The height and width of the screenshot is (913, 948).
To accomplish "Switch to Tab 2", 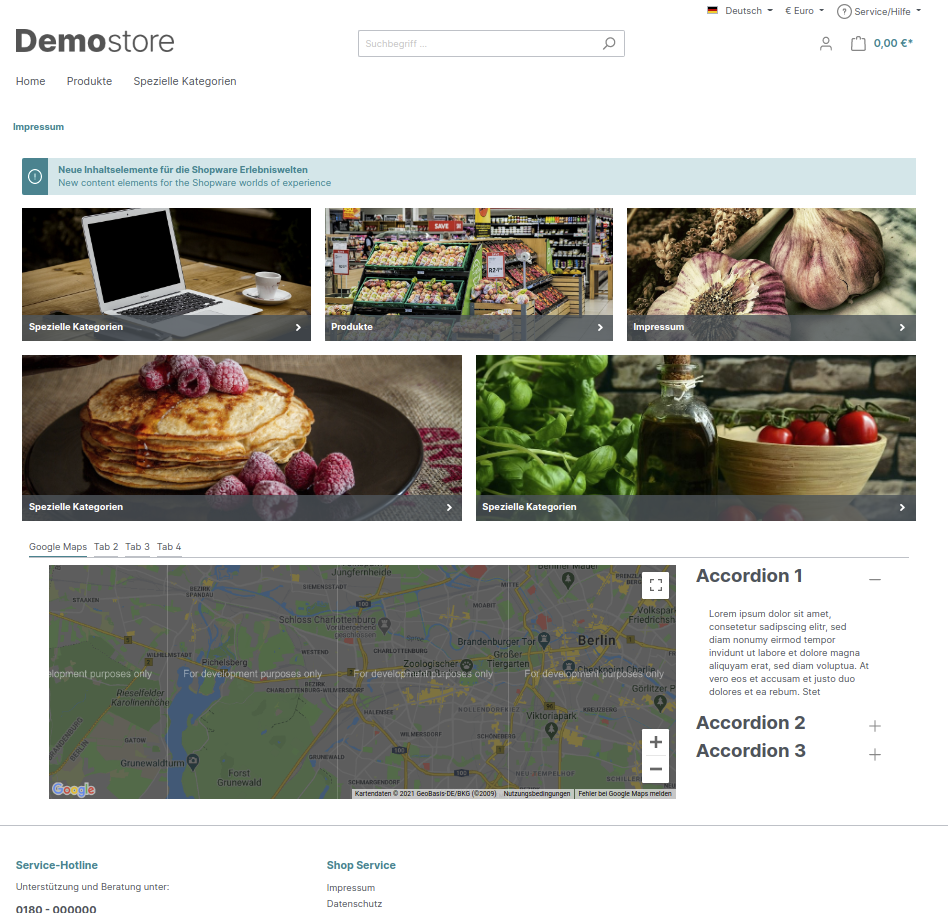I will (x=106, y=547).
